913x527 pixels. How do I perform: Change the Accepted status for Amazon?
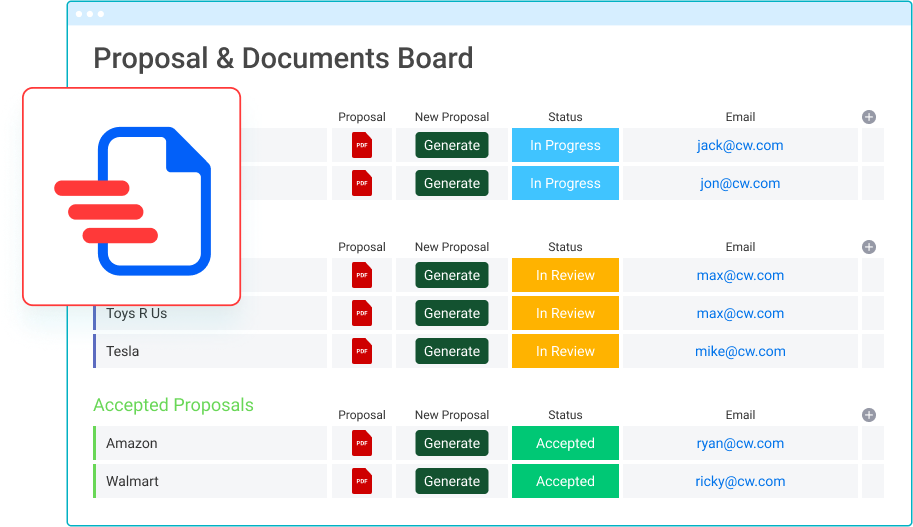tap(565, 443)
